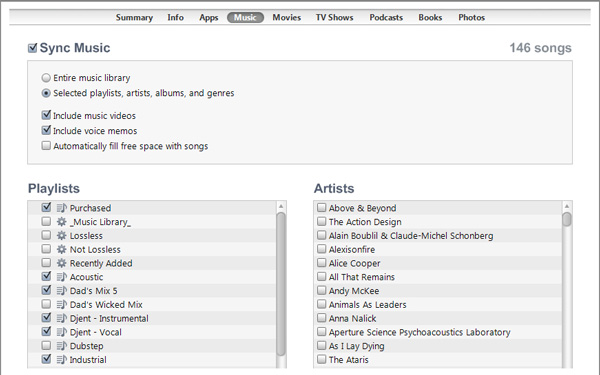Uncheck the Djent - Vocal checkbox
Image resolution: width=600 pixels, height=375 pixels.
[46, 331]
